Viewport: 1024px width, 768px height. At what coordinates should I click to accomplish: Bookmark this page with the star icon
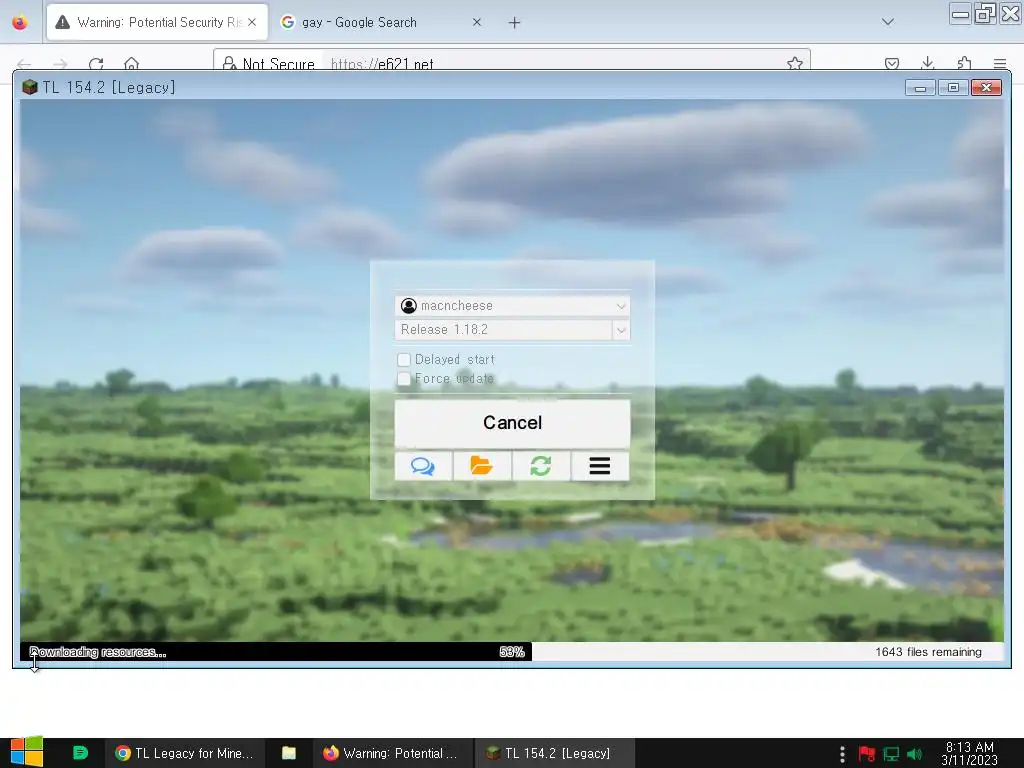(x=795, y=63)
